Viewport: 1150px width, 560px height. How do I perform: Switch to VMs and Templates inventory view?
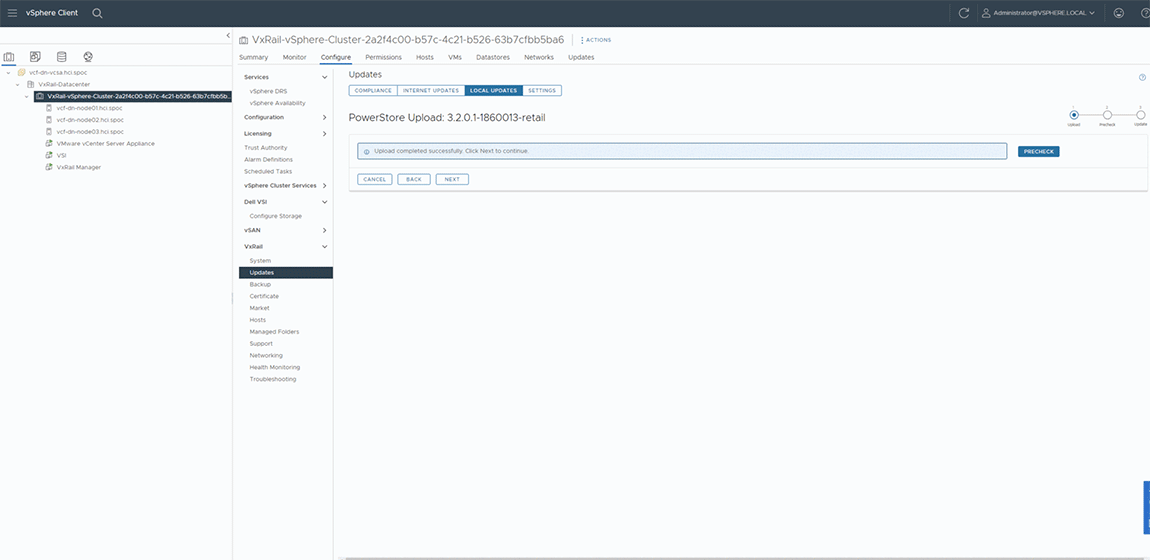35,57
